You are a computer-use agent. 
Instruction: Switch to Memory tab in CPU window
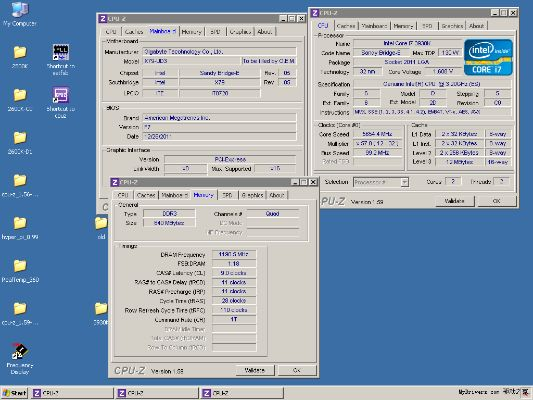403,26
